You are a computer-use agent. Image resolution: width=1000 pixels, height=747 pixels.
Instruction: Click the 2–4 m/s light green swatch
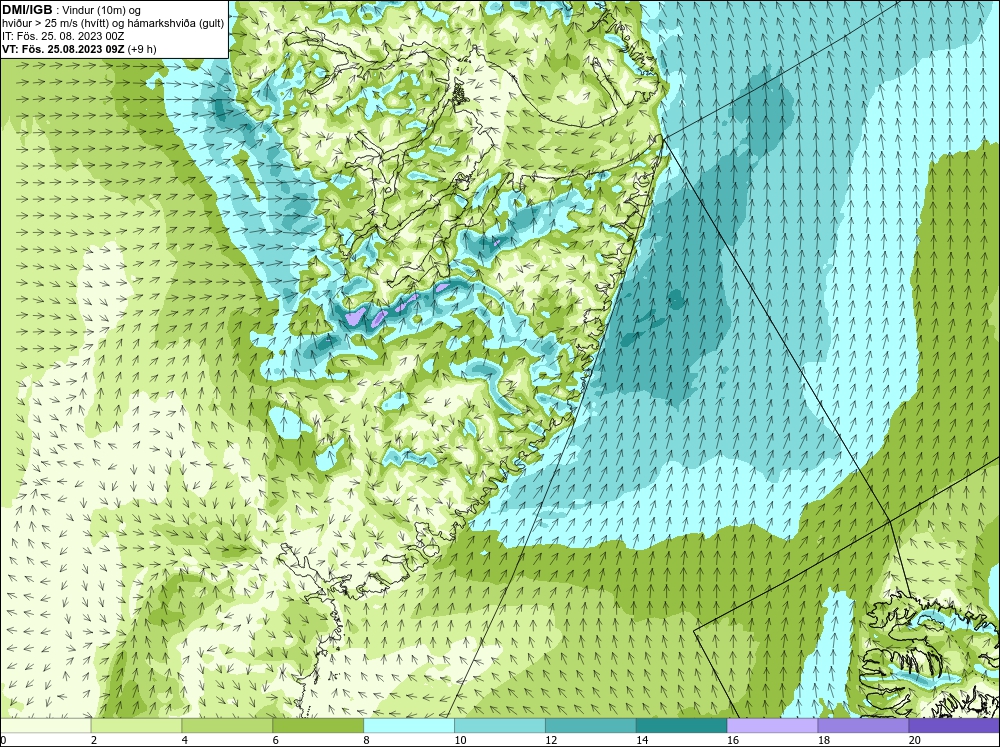(x=136, y=726)
